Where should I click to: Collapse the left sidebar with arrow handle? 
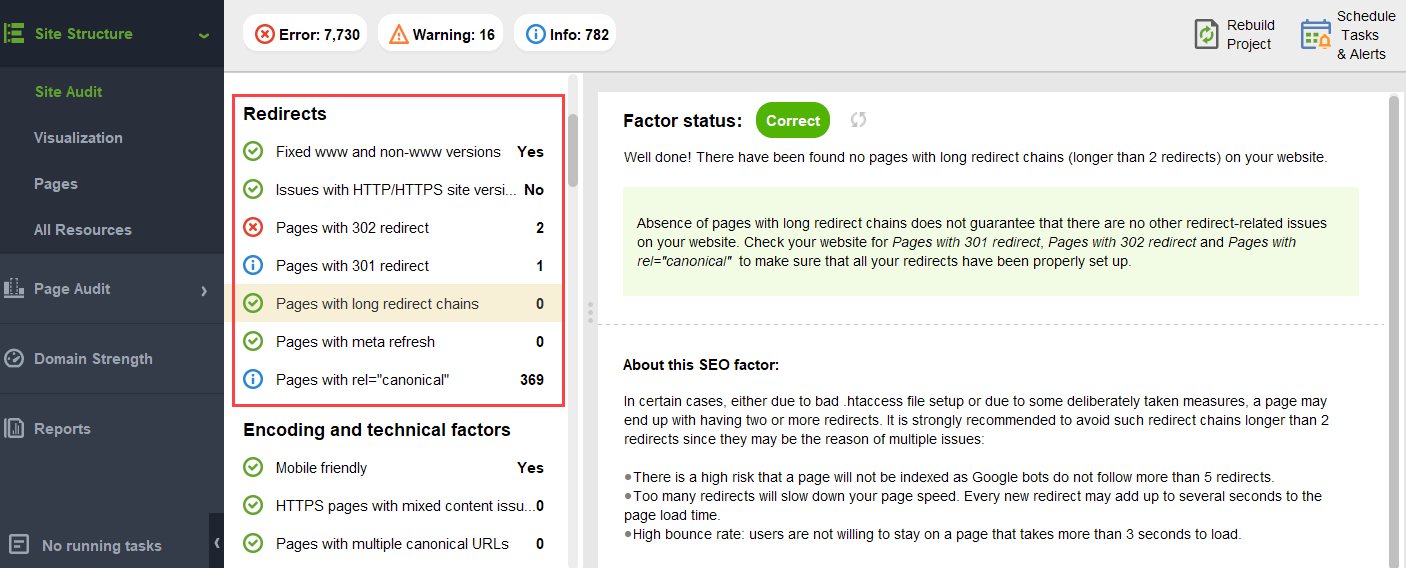tap(217, 542)
